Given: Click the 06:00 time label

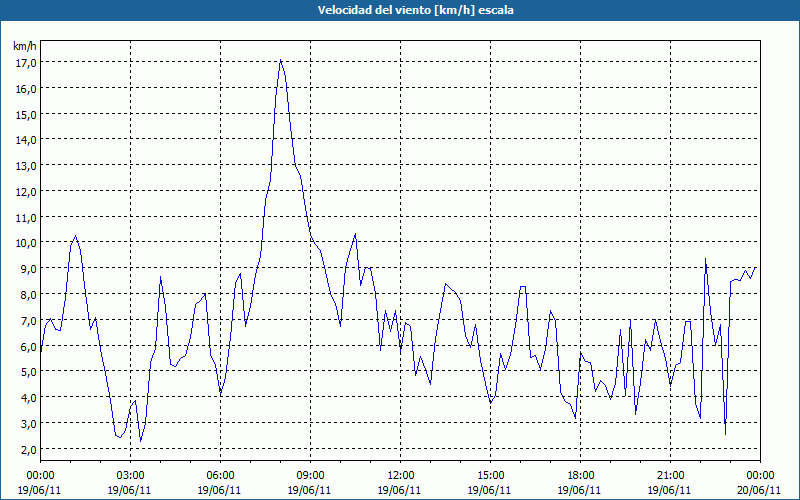Looking at the screenshot, I should pos(220,476).
